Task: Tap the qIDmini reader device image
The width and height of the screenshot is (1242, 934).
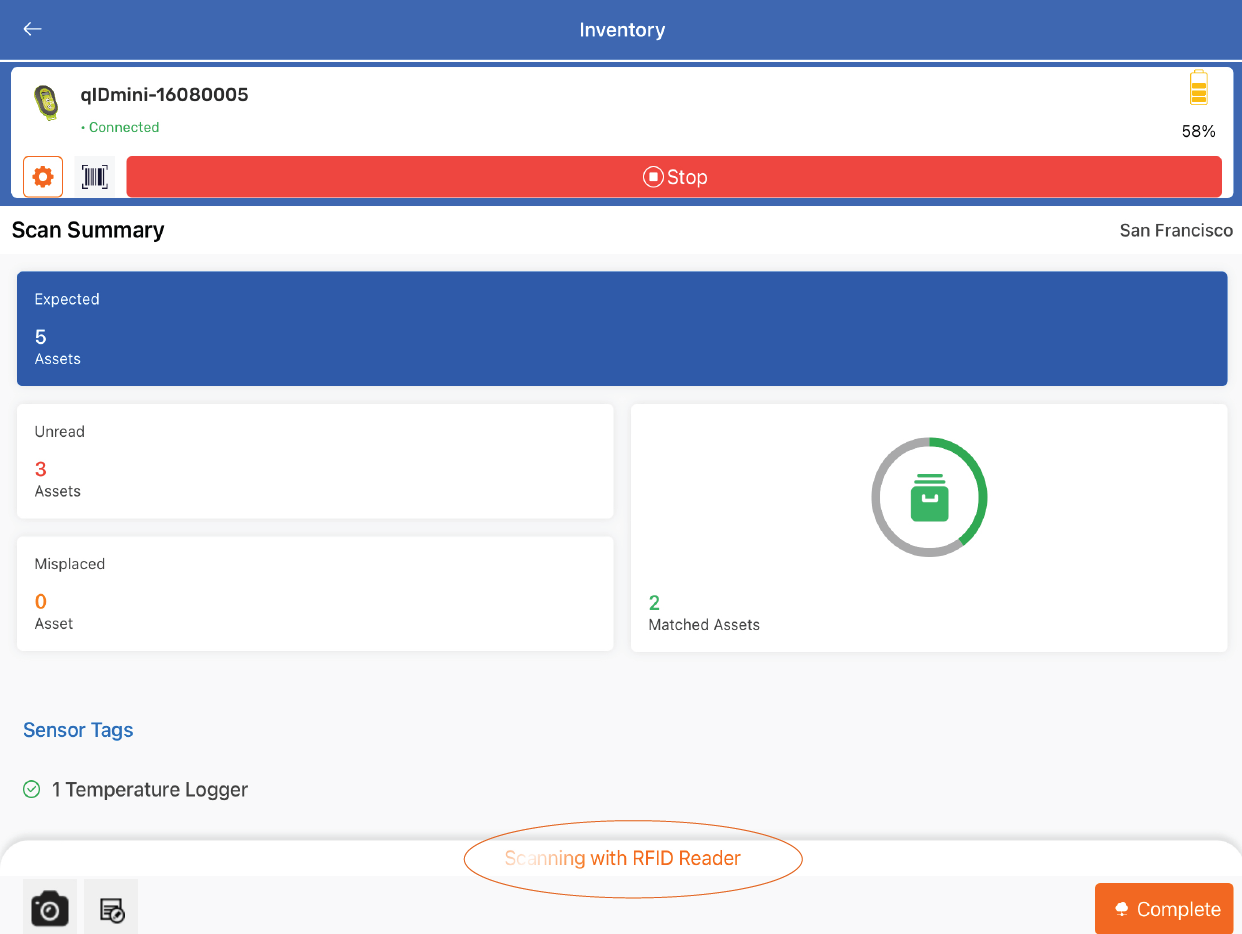Action: pos(46,104)
